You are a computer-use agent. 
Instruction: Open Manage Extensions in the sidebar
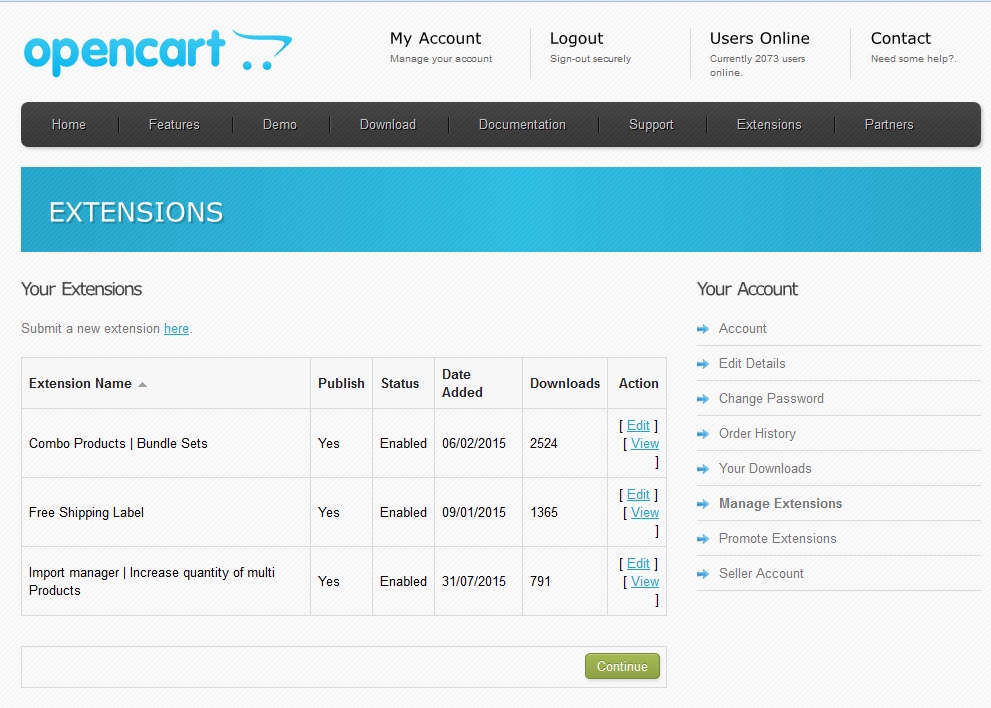click(x=781, y=504)
